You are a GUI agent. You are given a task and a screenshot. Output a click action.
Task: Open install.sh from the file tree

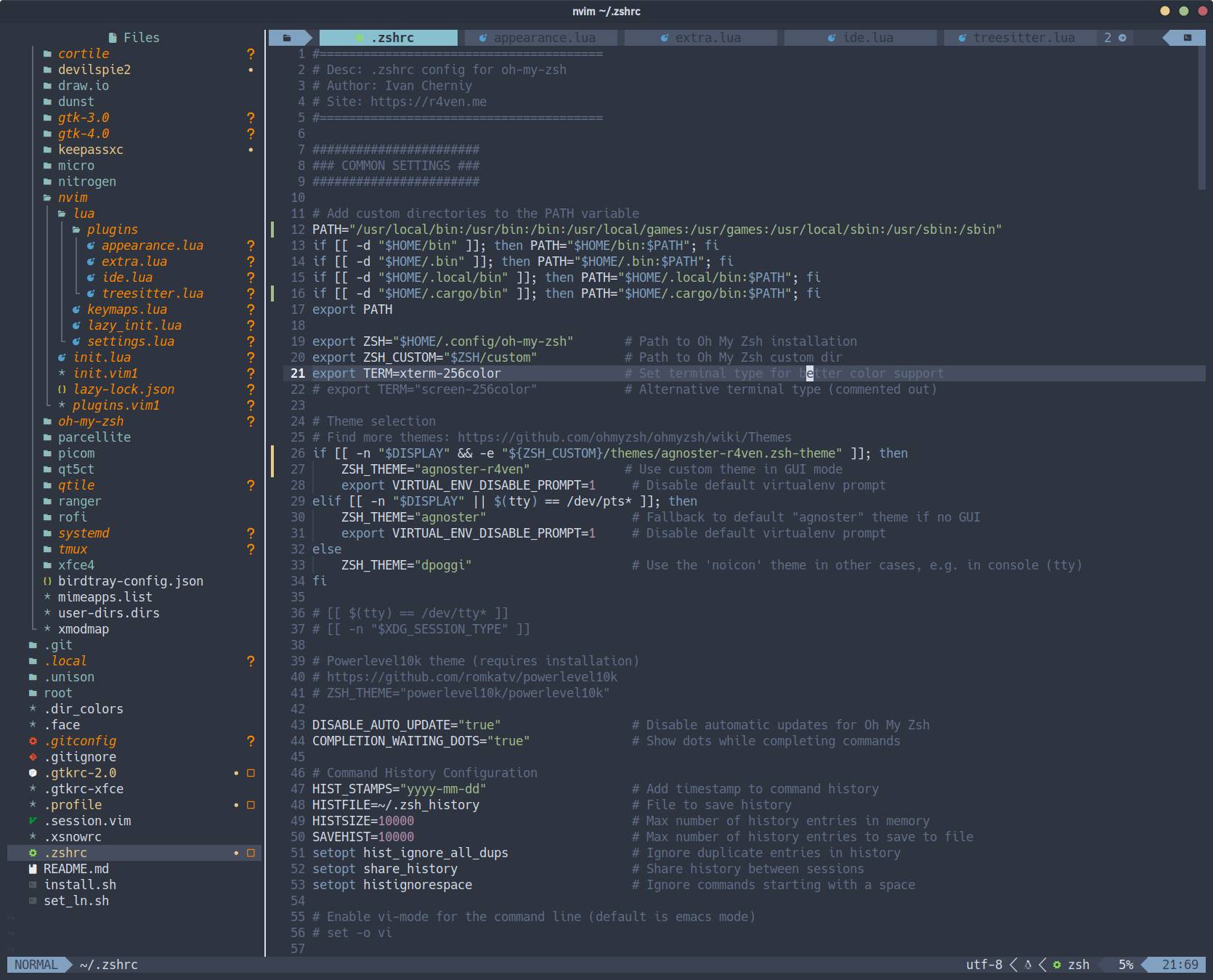pyautogui.click(x=80, y=885)
